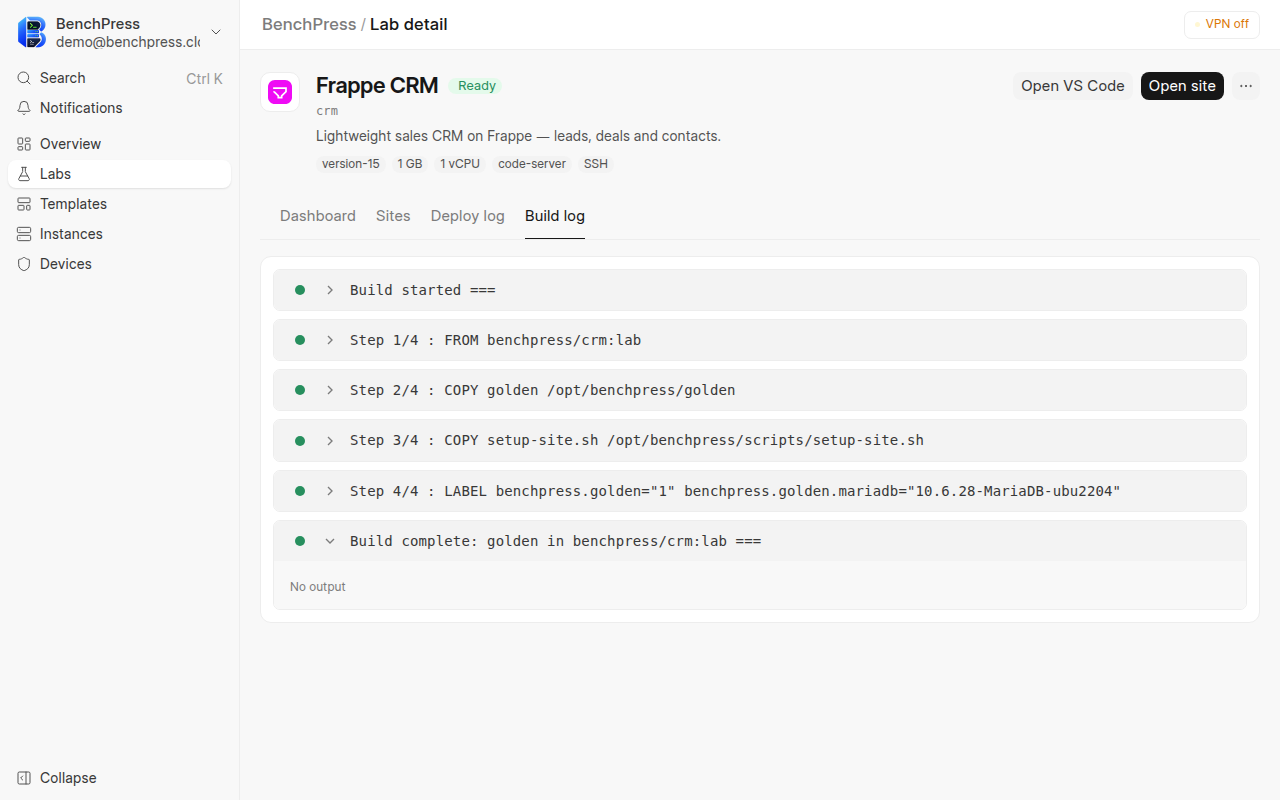
Task: Click the Collapse sidebar button label
Action: click(x=68, y=778)
